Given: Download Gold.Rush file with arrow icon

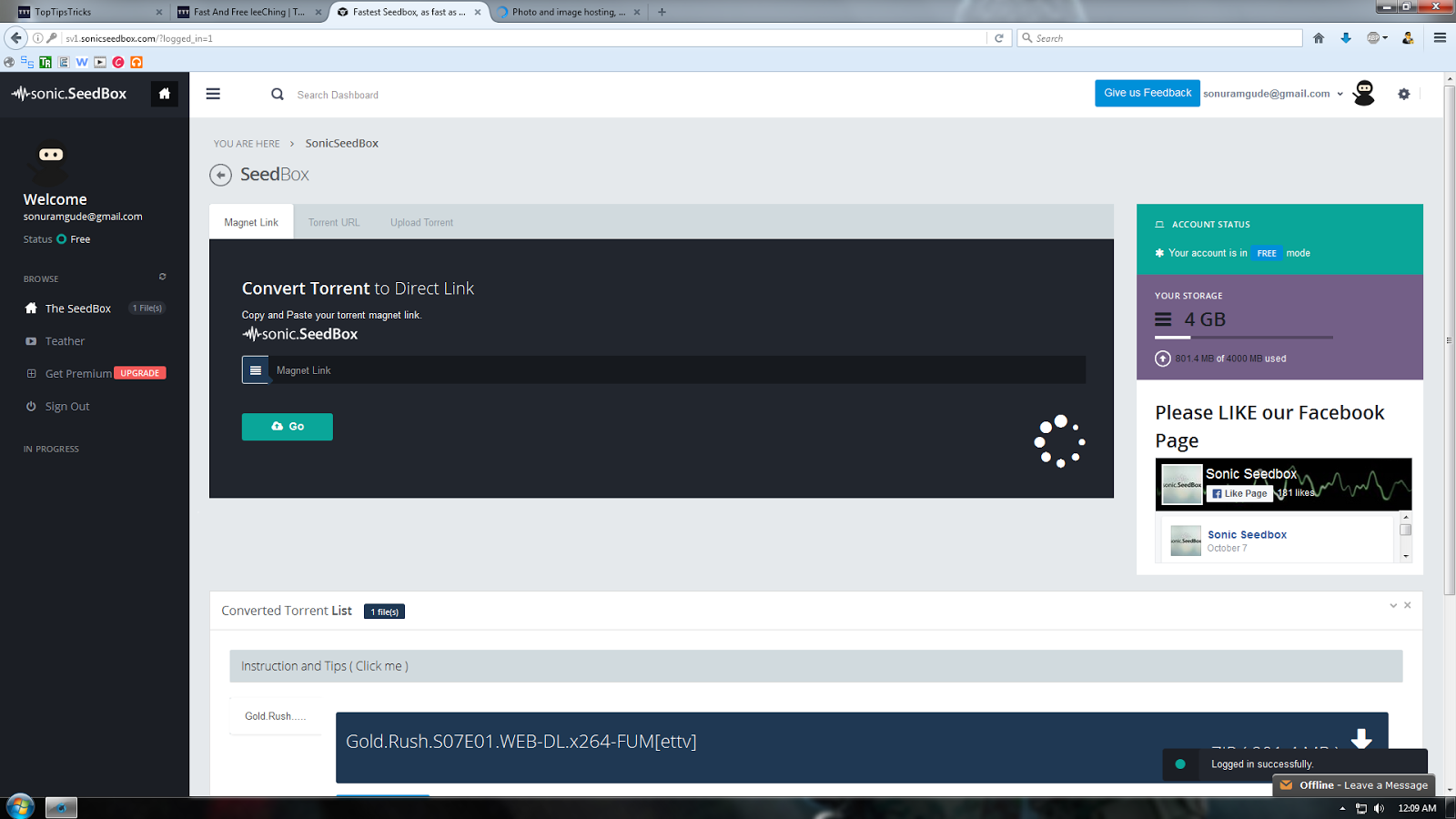Looking at the screenshot, I should pyautogui.click(x=1361, y=738).
